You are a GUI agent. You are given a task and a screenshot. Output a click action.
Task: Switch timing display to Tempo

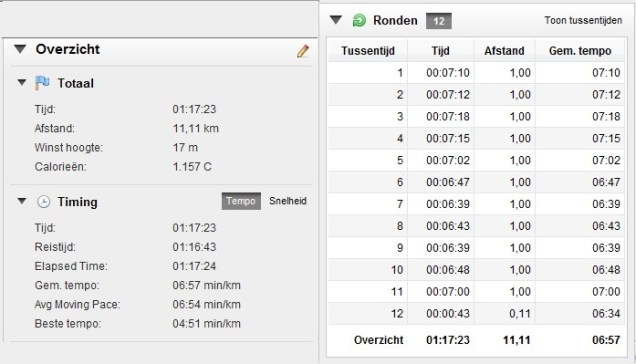click(x=241, y=201)
